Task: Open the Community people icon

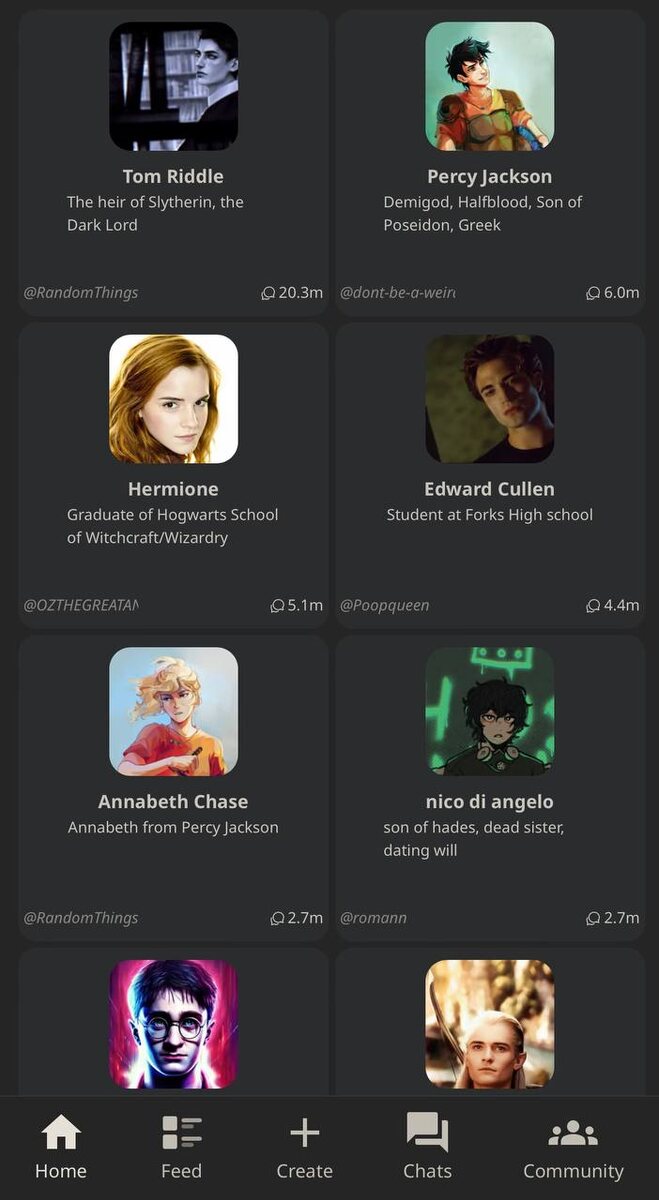Action: click(573, 1133)
